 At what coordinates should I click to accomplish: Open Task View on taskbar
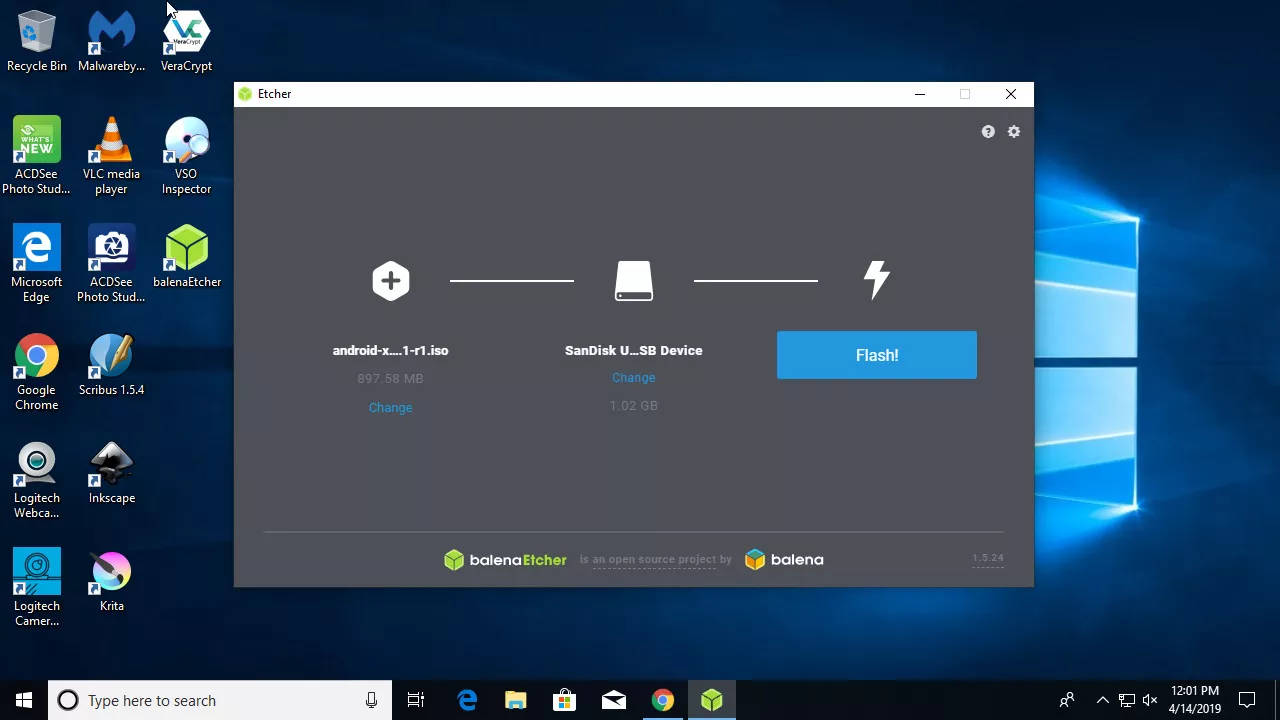[416, 700]
